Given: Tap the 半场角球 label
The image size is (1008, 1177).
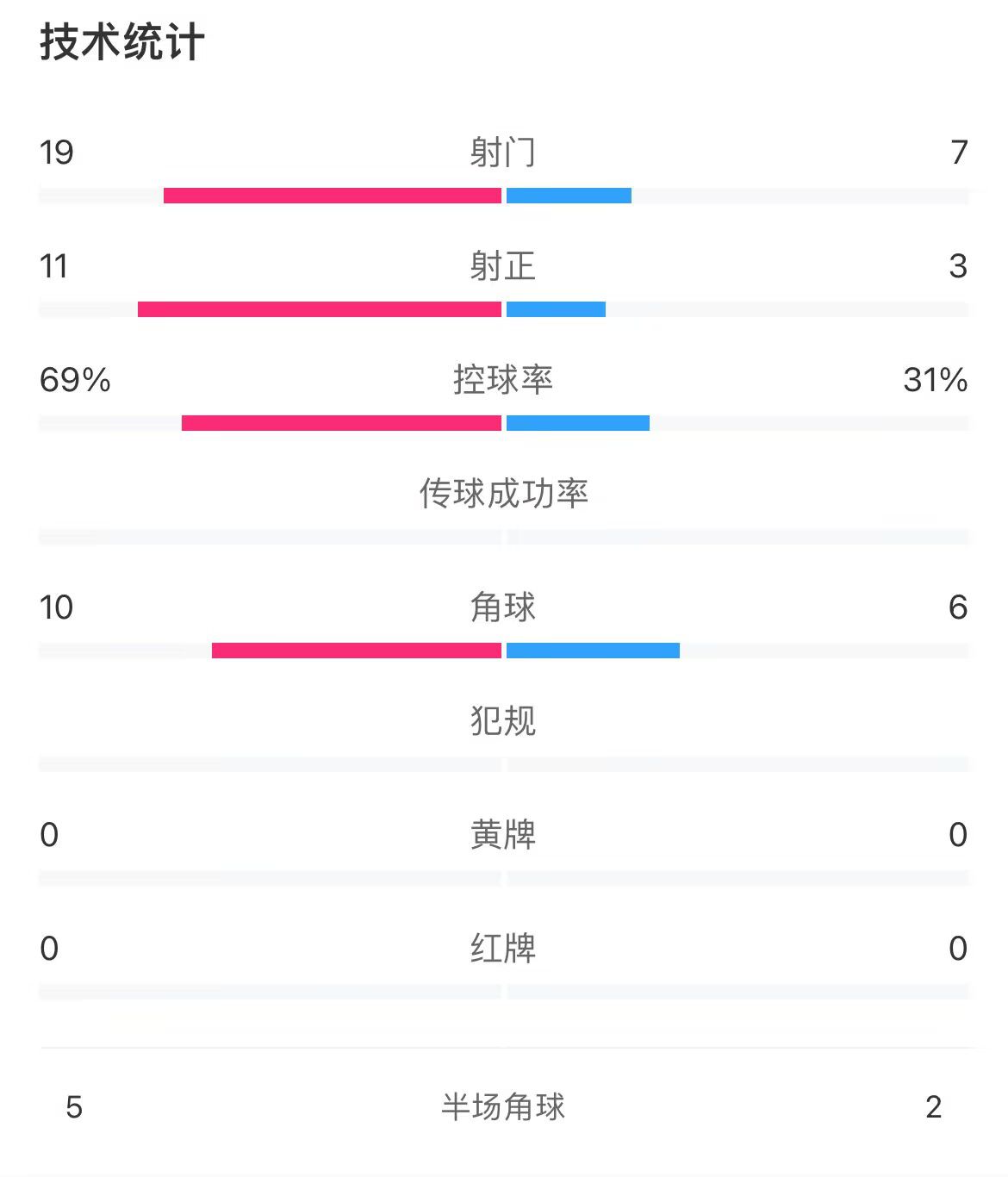Looking at the screenshot, I should click(503, 1107).
